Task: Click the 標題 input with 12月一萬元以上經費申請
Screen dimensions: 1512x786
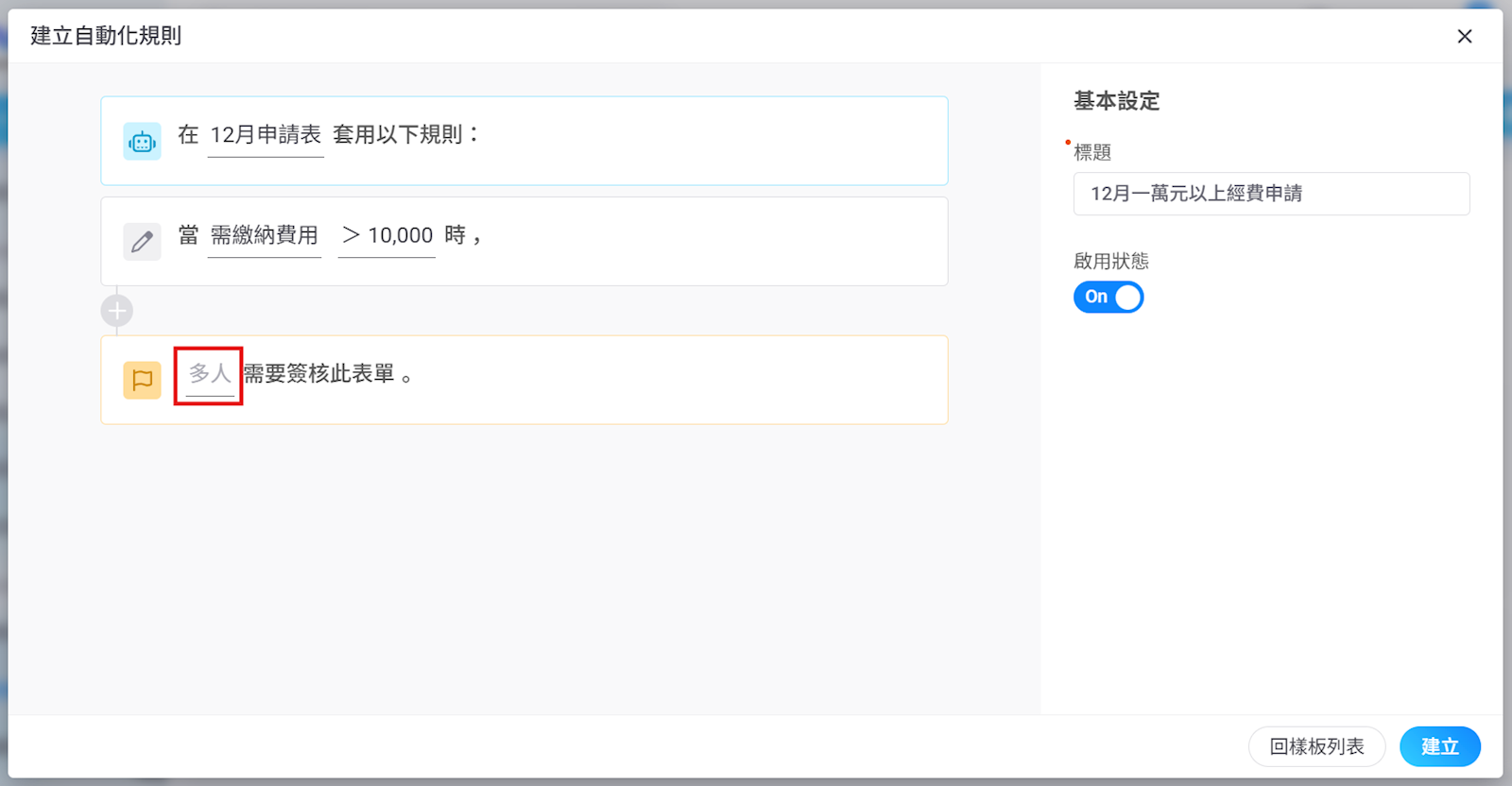Action: click(1271, 194)
